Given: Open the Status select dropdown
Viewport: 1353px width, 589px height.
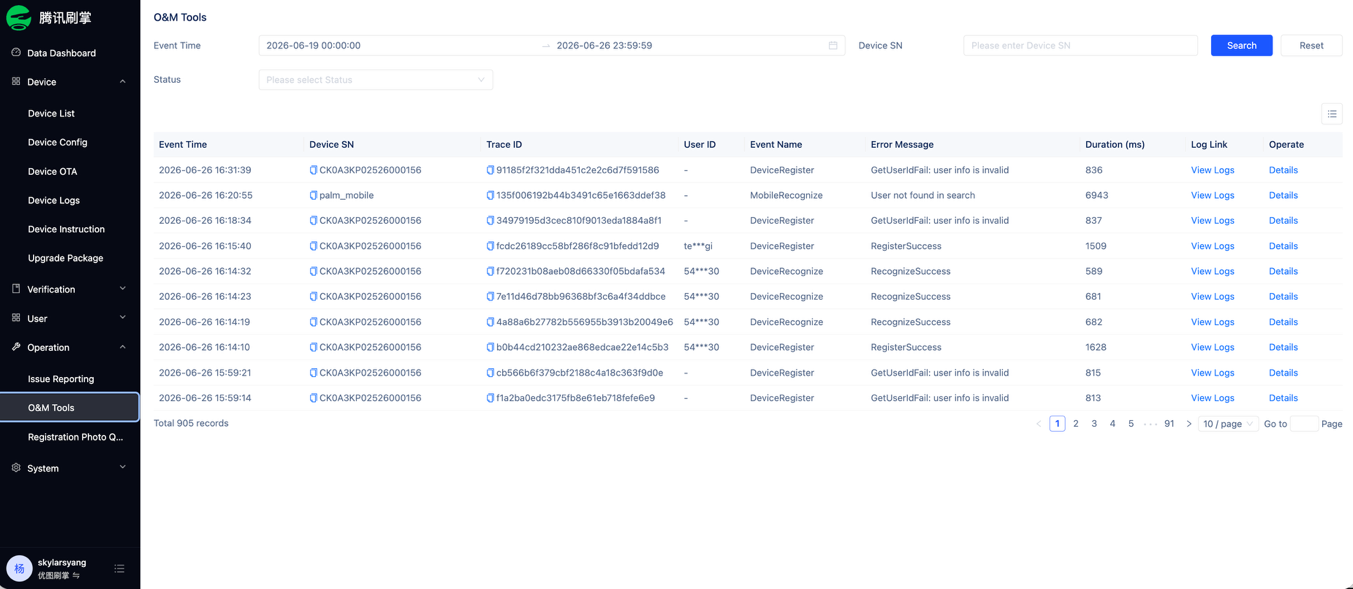Looking at the screenshot, I should click(x=376, y=80).
